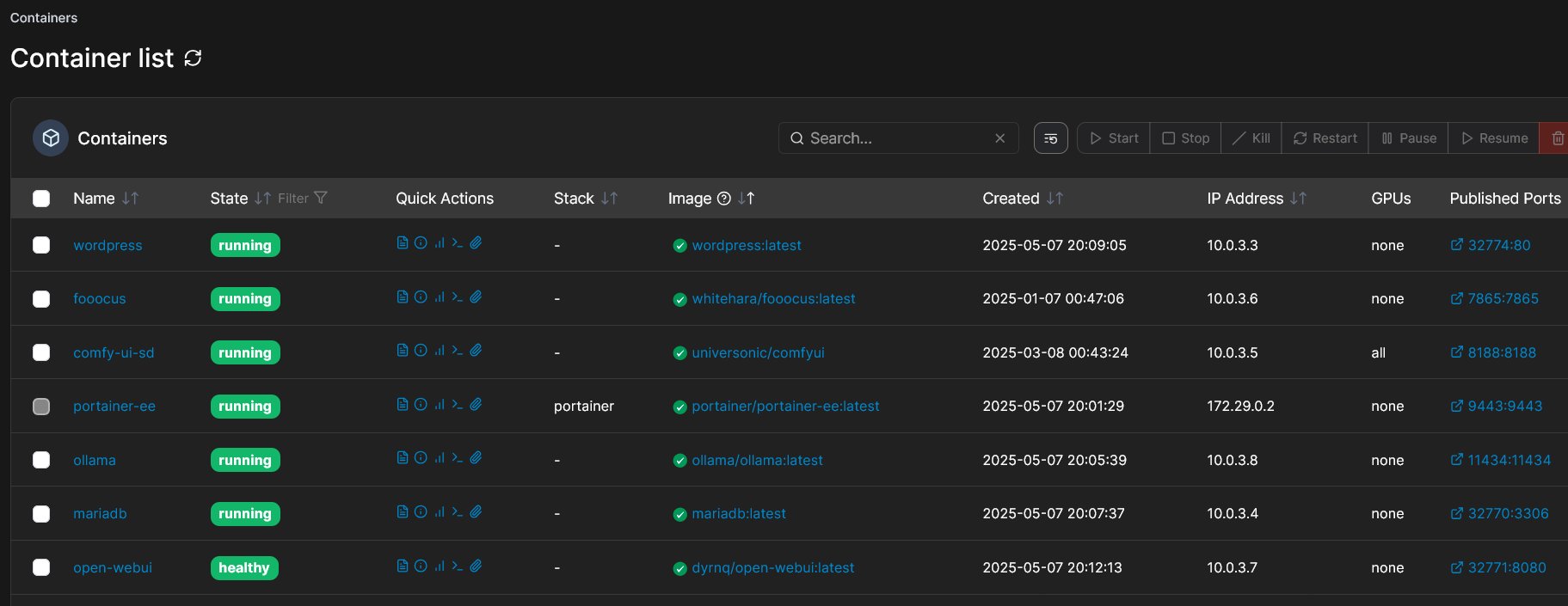Open logs for the mariadb container
Screen dimensions: 1568x606
pyautogui.click(x=402, y=512)
